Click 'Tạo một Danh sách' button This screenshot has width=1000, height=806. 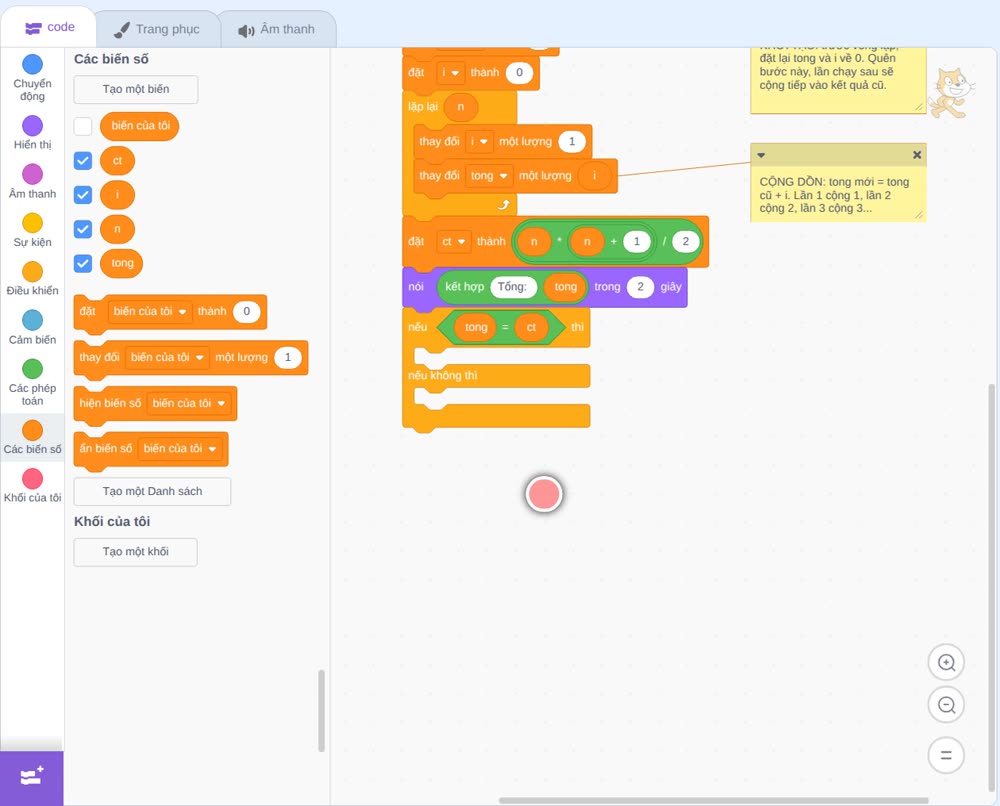(152, 492)
